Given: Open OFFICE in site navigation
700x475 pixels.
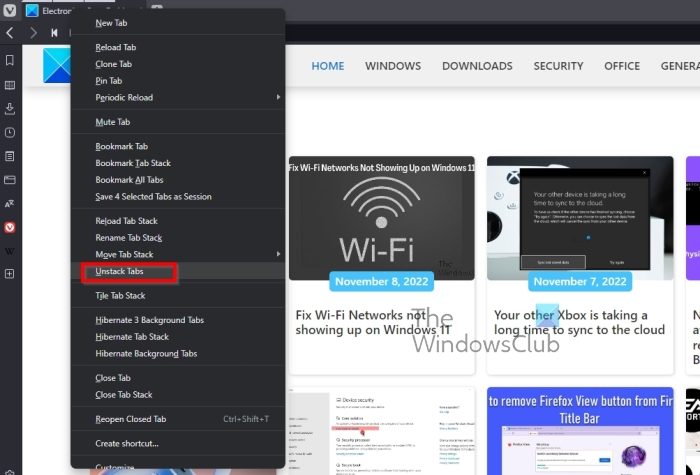Looking at the screenshot, I should click(622, 66).
